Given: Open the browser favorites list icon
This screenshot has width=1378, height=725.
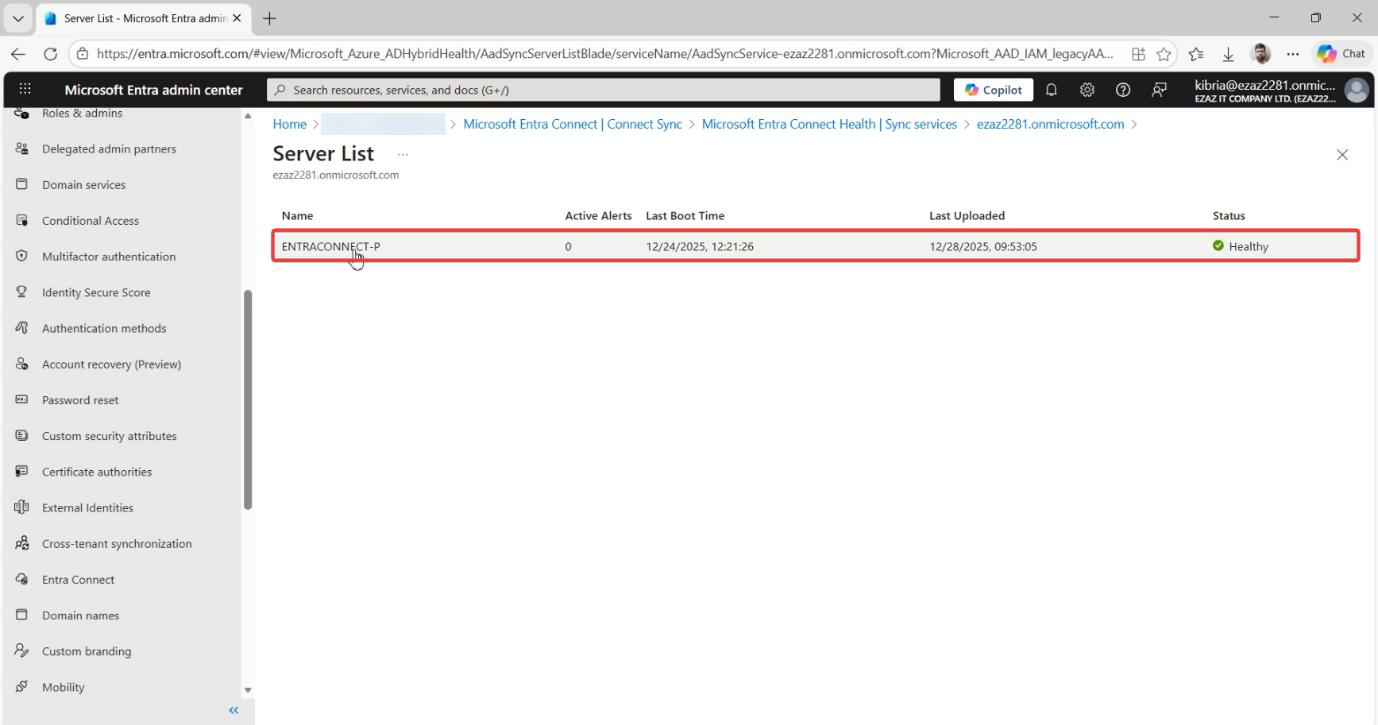Looking at the screenshot, I should tap(1198, 54).
